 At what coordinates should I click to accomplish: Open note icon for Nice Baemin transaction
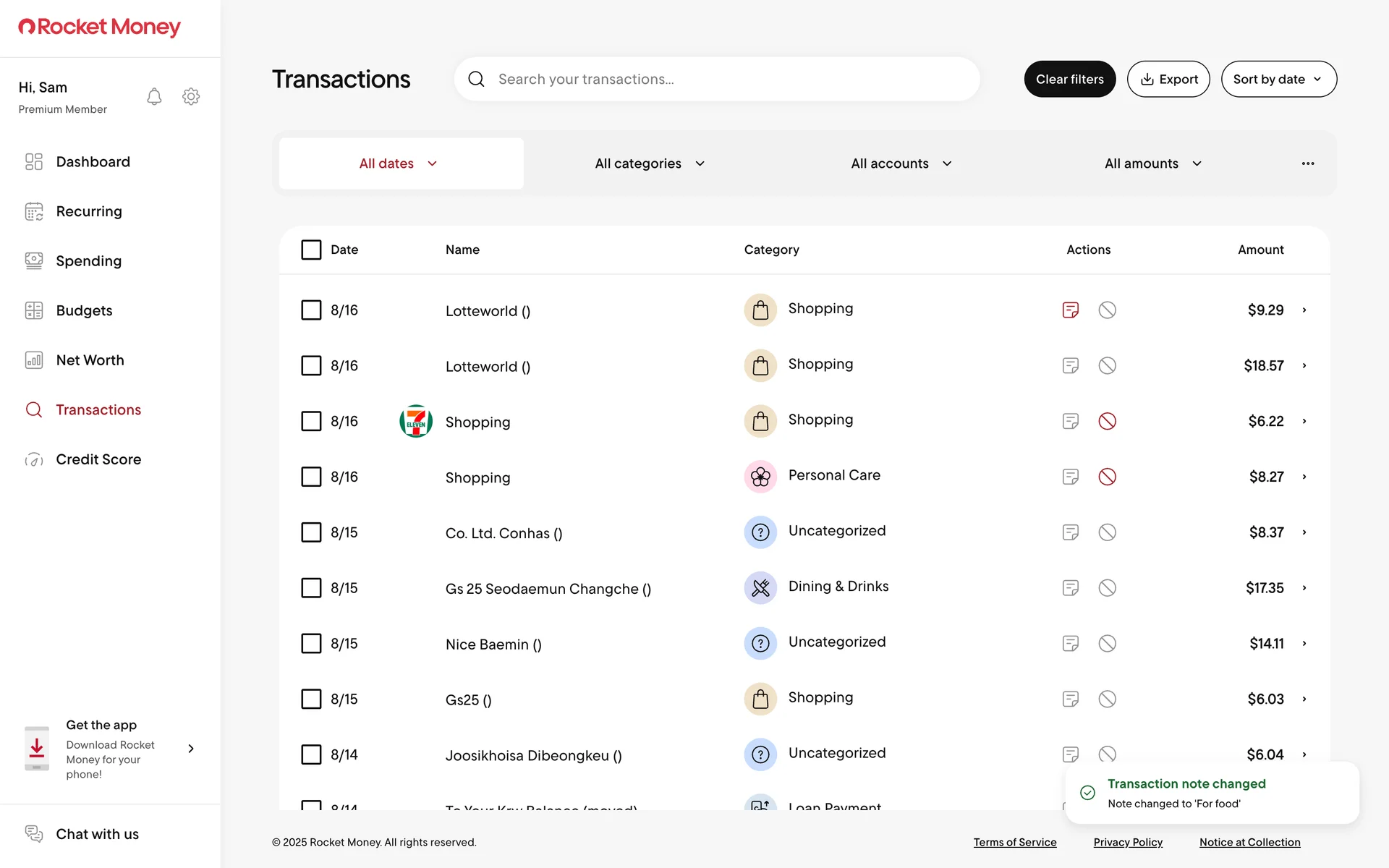point(1070,644)
